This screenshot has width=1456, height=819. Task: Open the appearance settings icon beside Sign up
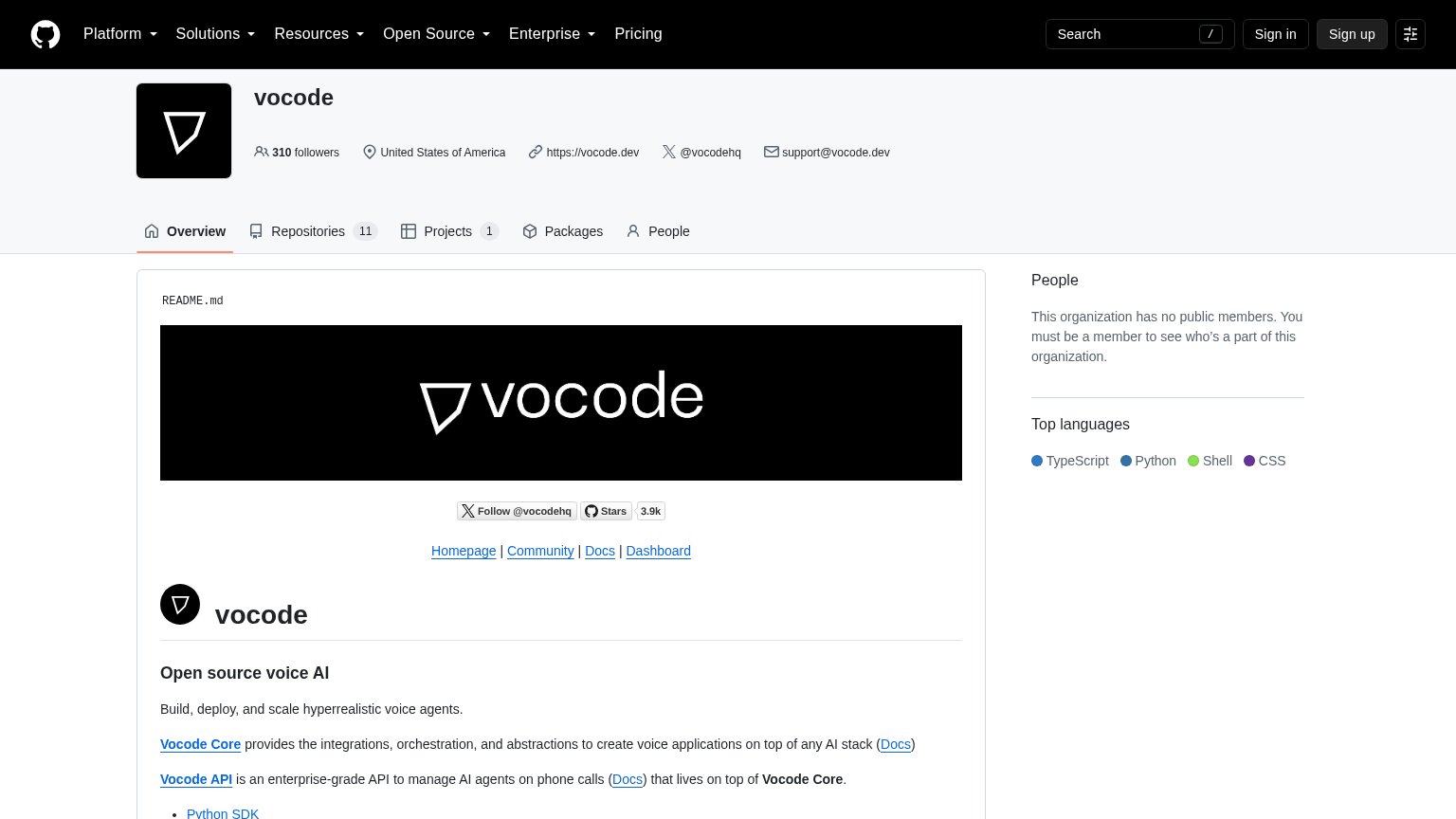pyautogui.click(x=1410, y=34)
